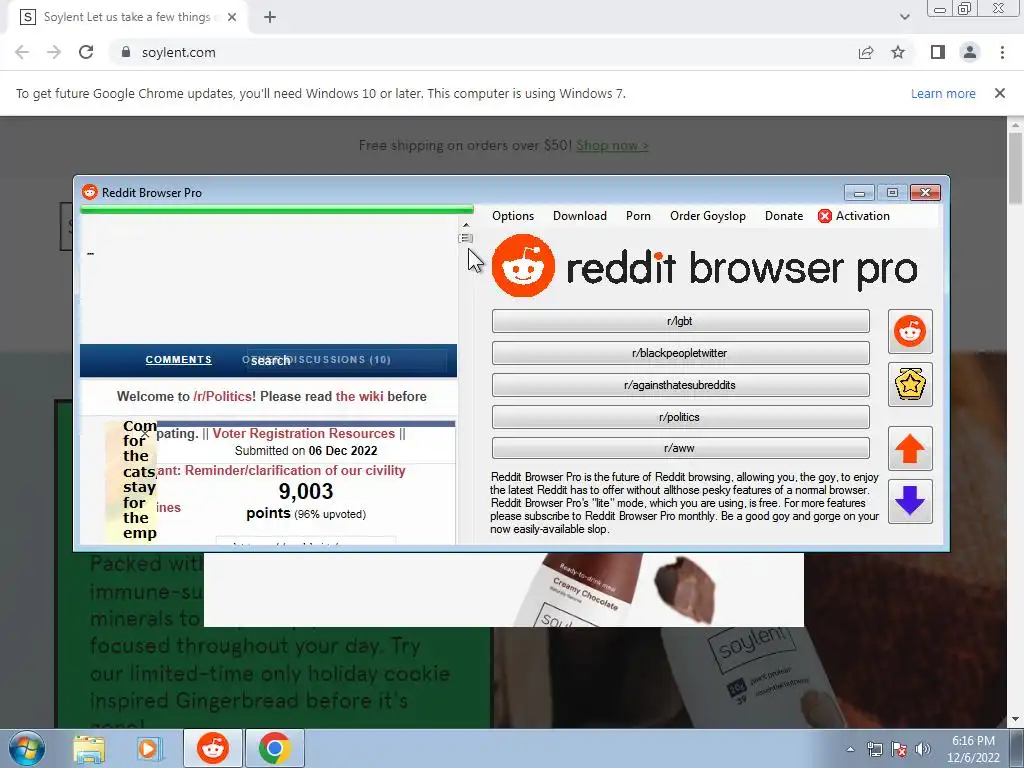This screenshot has height=768, width=1024.
Task: Switch to Other Discussions (10) tab
Action: (x=317, y=360)
